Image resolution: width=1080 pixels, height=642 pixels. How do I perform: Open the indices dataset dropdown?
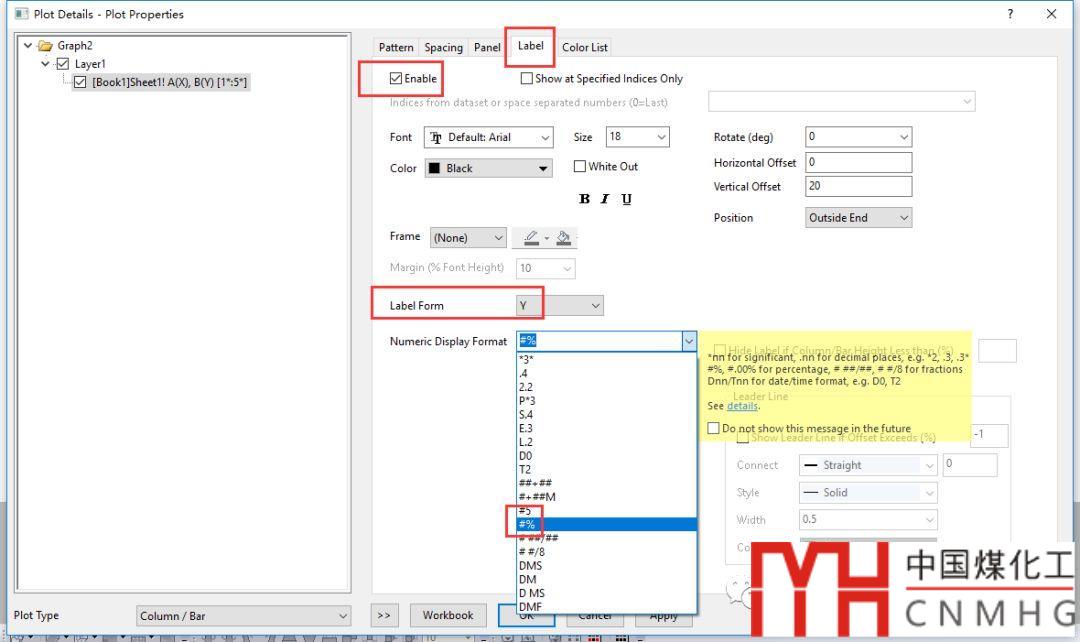click(x=842, y=101)
